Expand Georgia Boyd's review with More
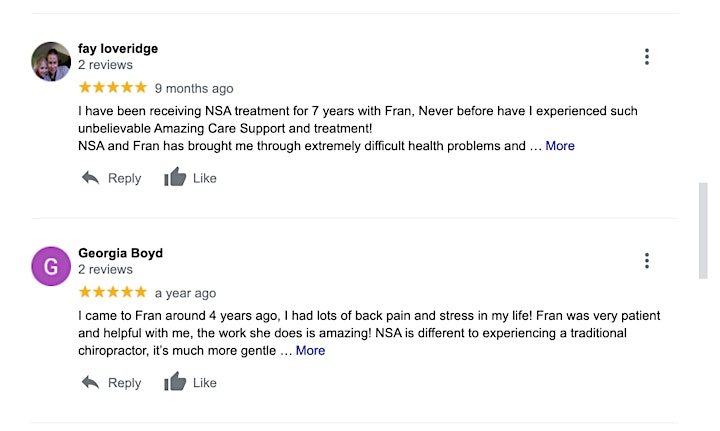The image size is (720, 431). (310, 351)
